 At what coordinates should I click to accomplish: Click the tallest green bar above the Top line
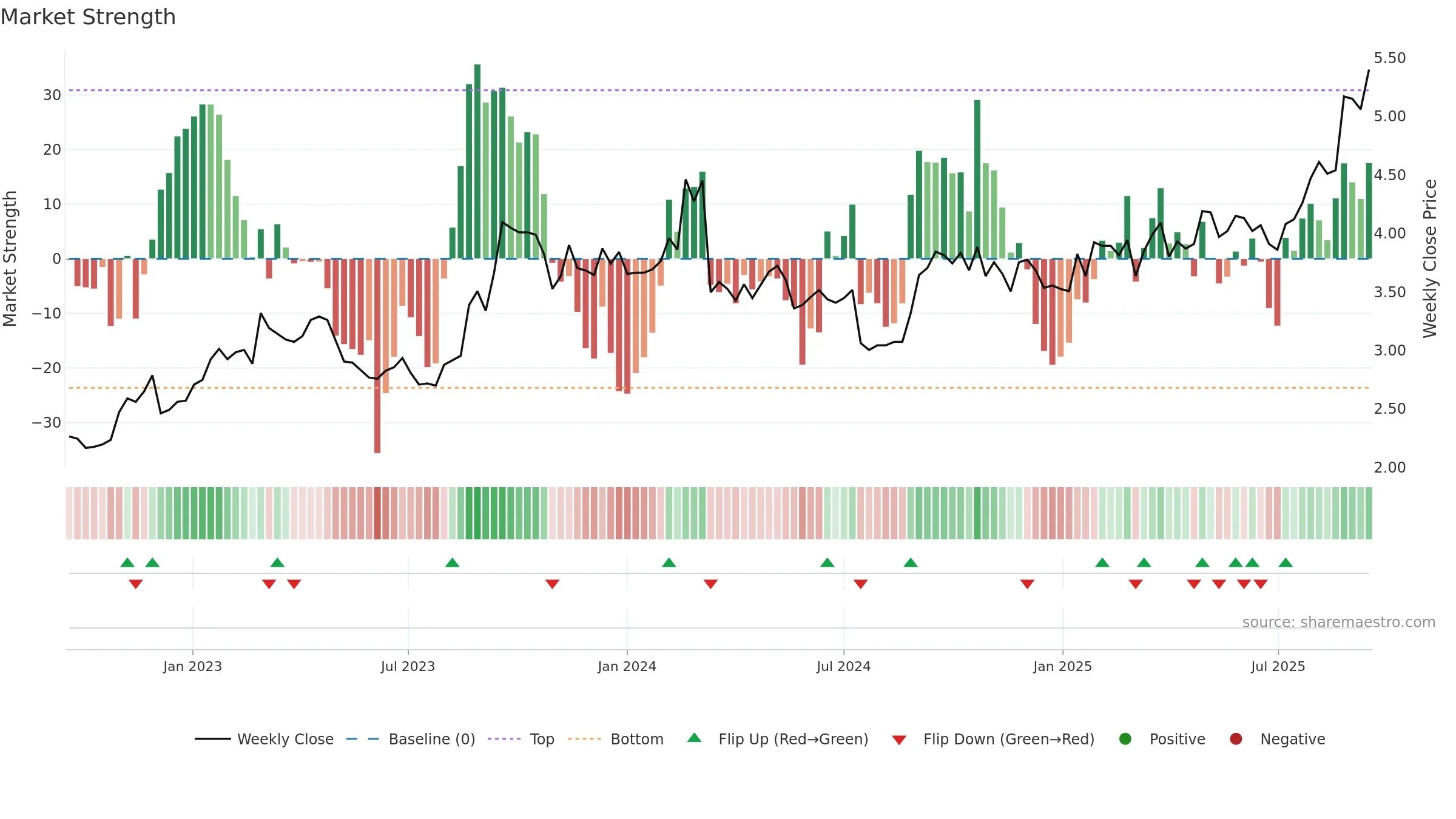[477, 161]
